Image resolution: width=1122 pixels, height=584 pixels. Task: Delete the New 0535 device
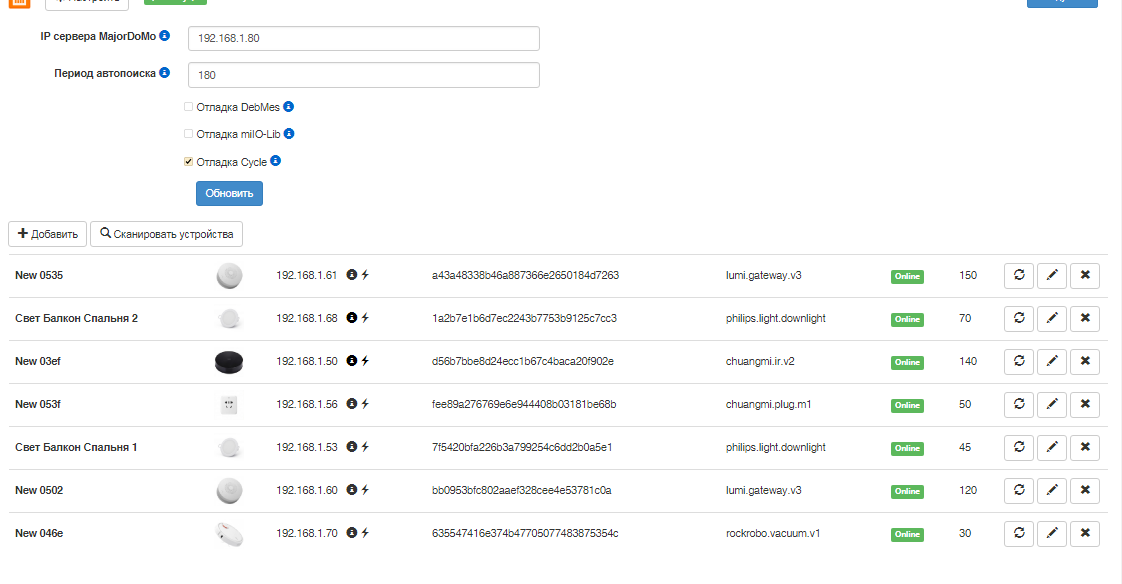click(1085, 276)
